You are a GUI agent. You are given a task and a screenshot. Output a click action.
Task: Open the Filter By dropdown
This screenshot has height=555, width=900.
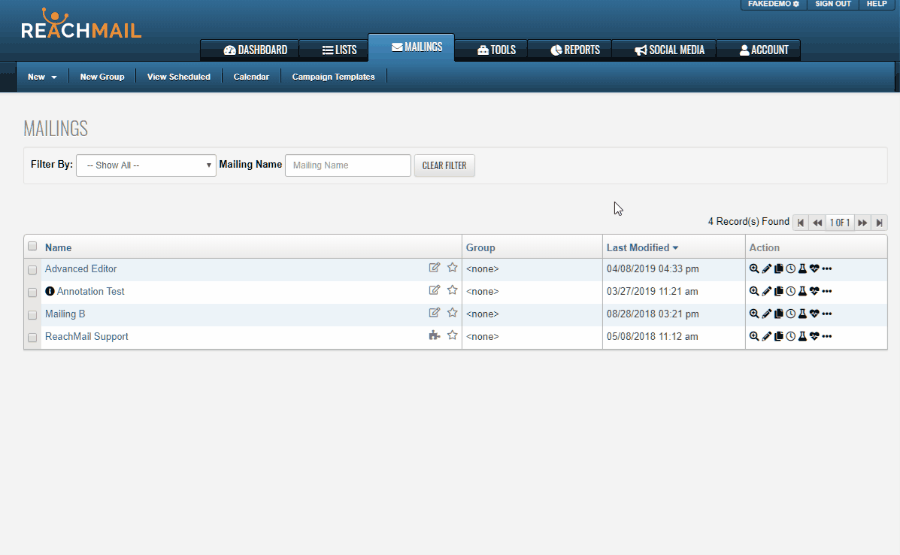point(146,165)
